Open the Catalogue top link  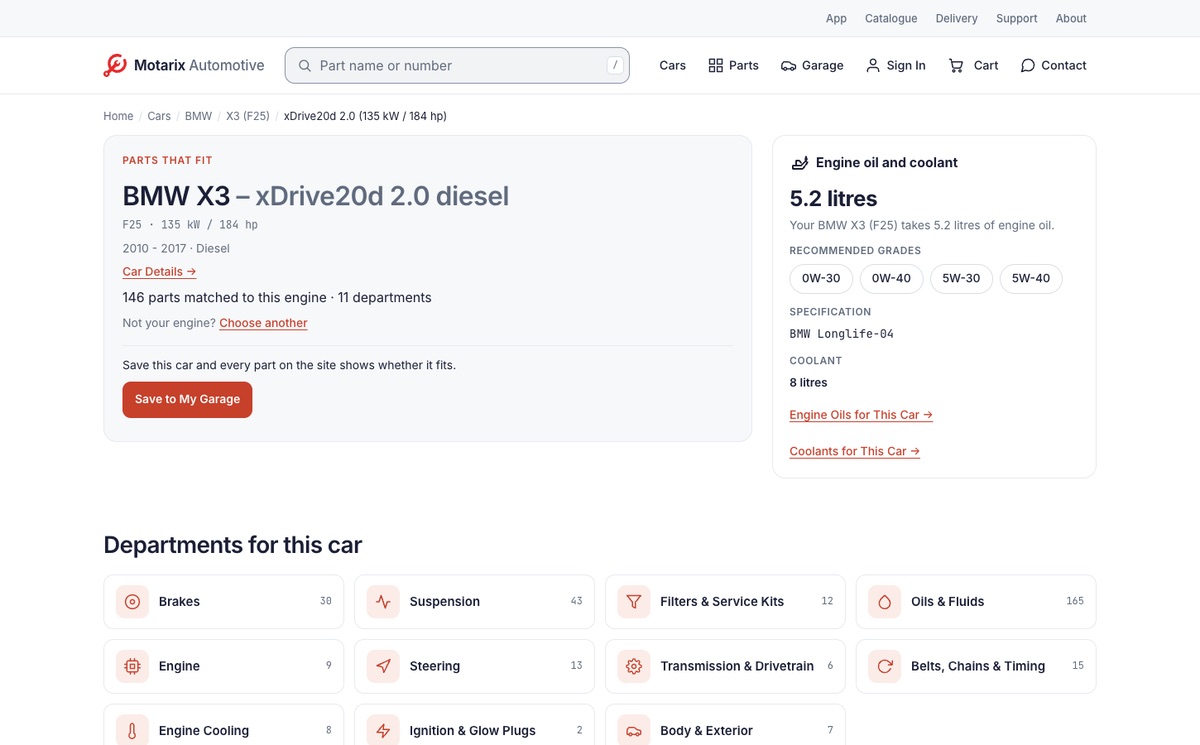(891, 18)
